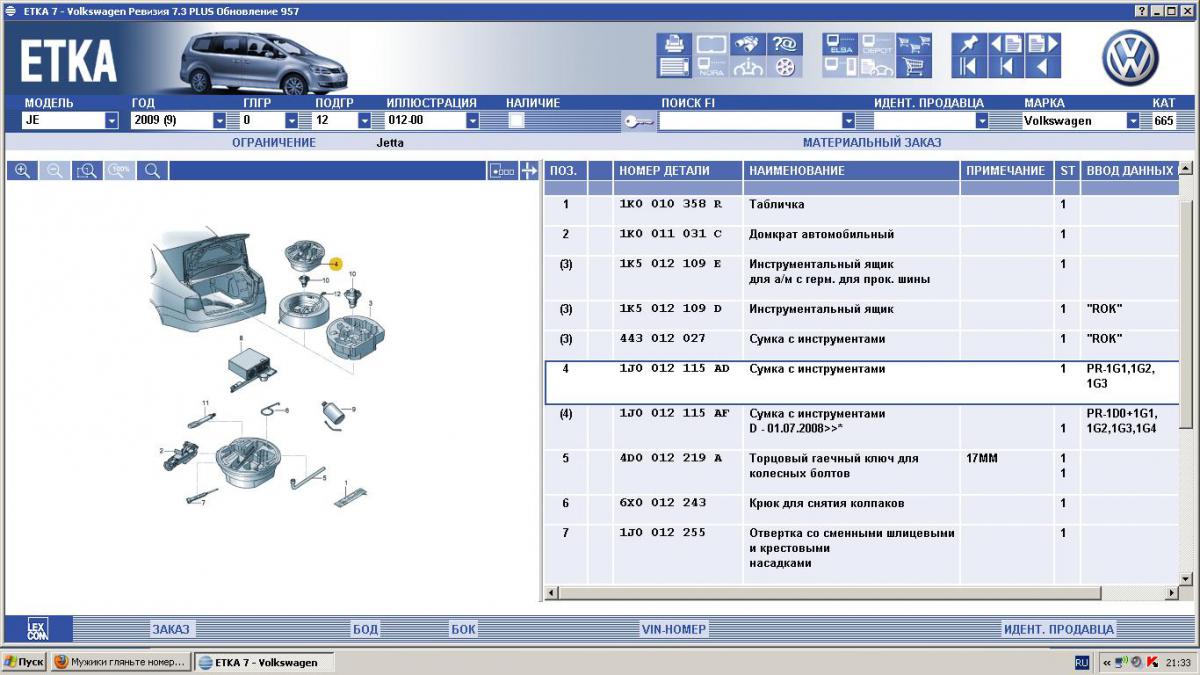
Task: Click the multiple shopping carts icon
Action: tap(913, 45)
